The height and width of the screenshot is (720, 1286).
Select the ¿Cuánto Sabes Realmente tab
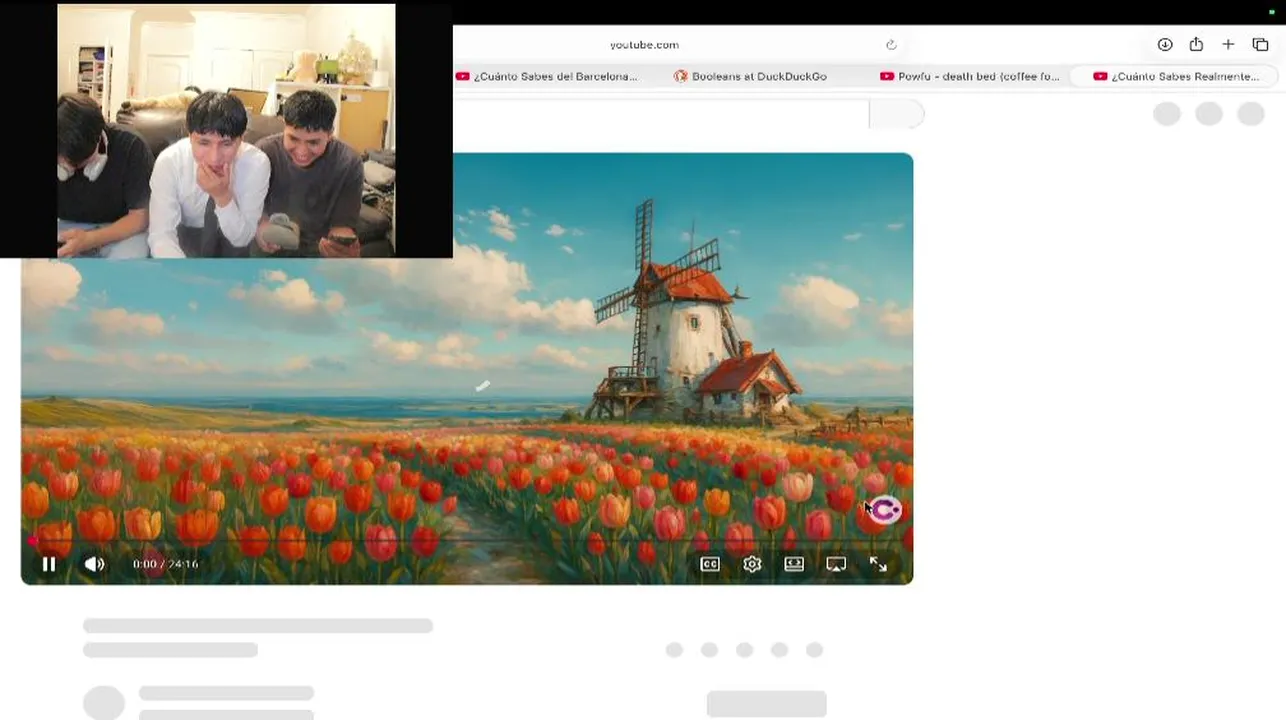[x=1176, y=76]
